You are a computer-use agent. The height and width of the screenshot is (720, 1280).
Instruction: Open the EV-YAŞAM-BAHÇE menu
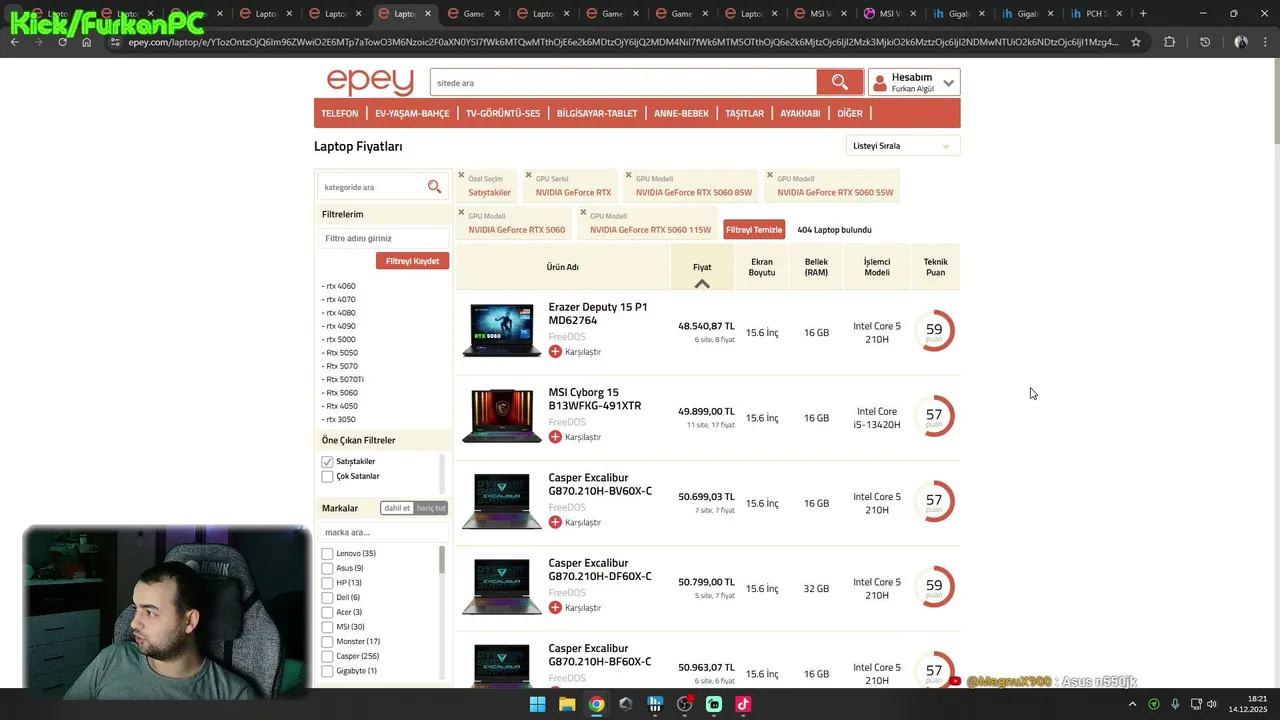[412, 113]
